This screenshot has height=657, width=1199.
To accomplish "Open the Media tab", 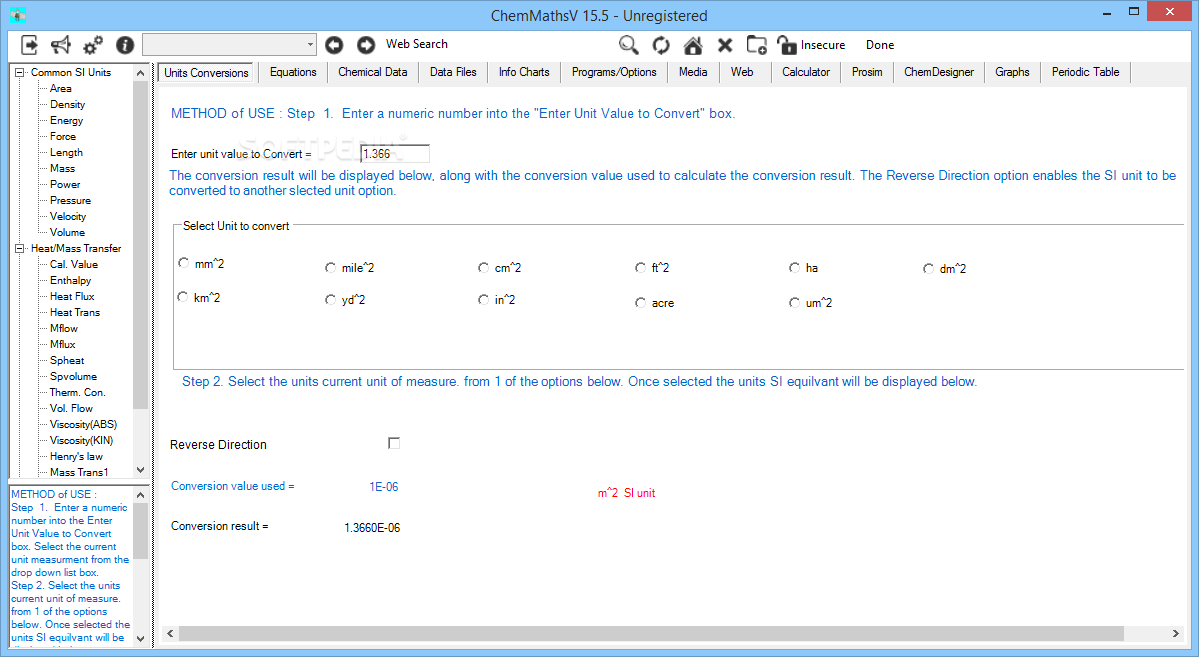I will tap(693, 72).
